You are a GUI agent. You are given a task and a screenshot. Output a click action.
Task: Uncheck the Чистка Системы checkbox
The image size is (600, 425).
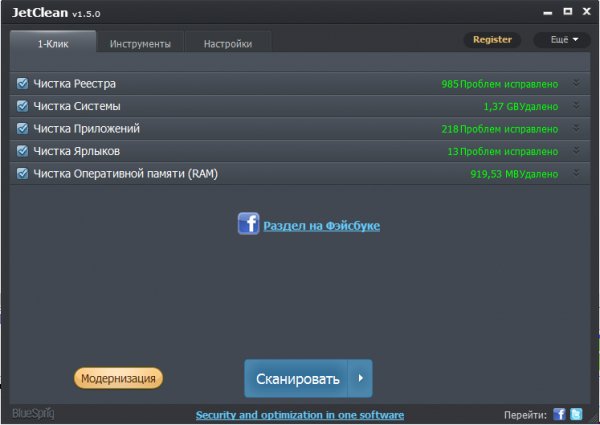click(x=23, y=106)
